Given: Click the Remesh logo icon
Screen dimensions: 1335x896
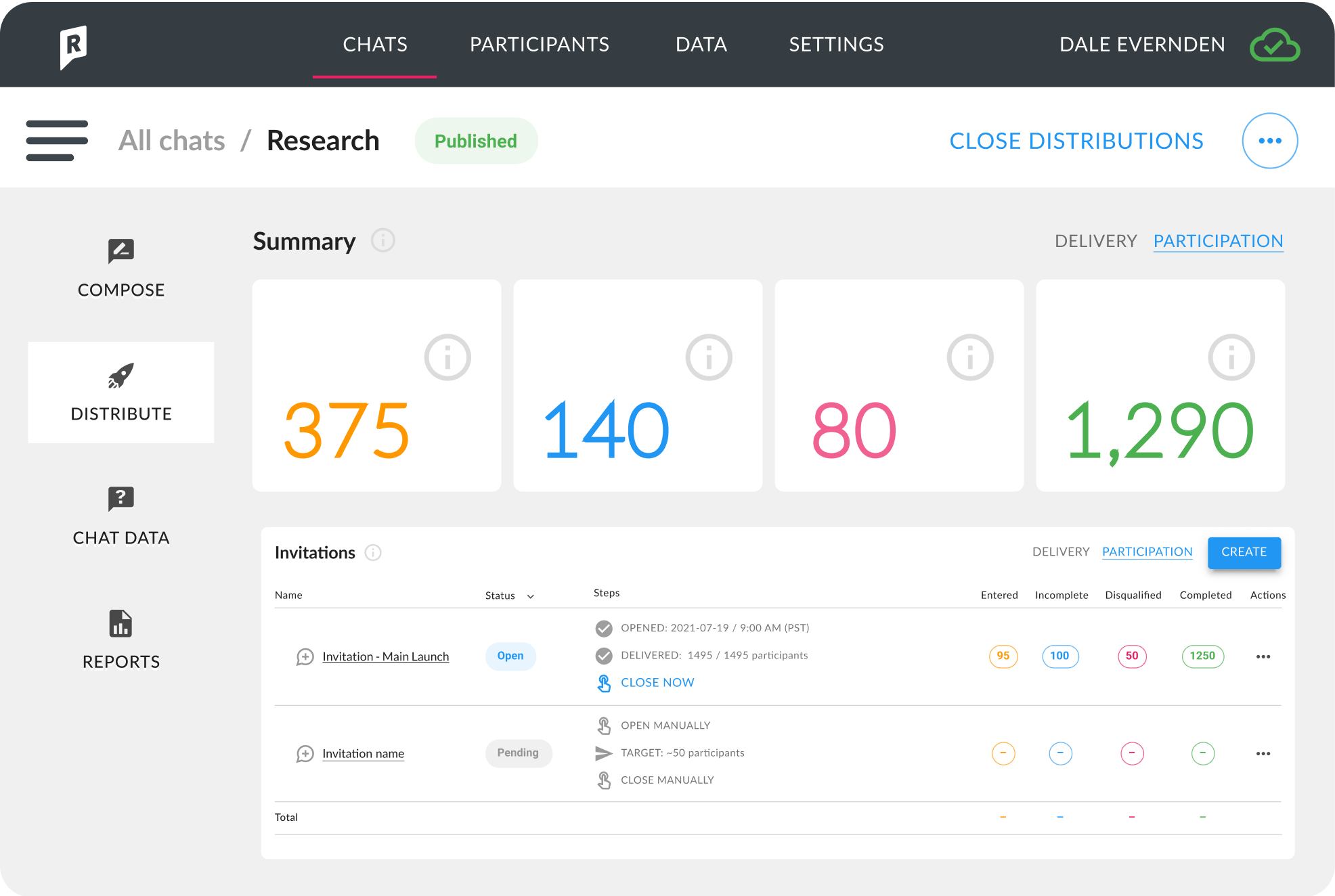Looking at the screenshot, I should click(x=73, y=47).
